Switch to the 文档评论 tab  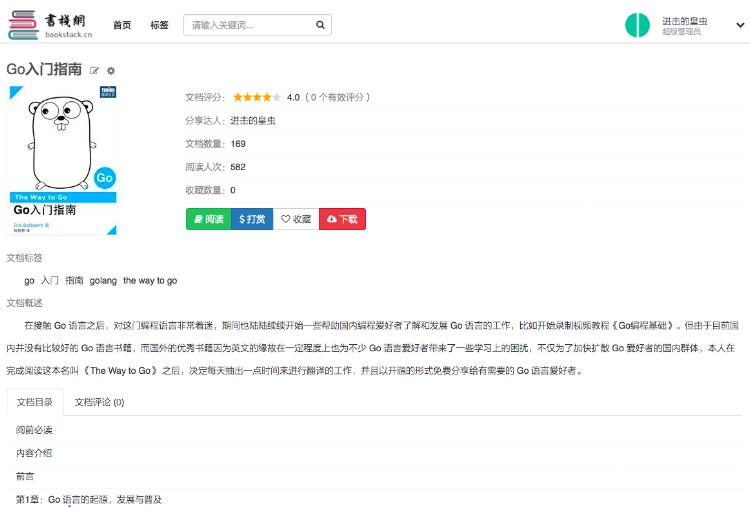(x=99, y=402)
